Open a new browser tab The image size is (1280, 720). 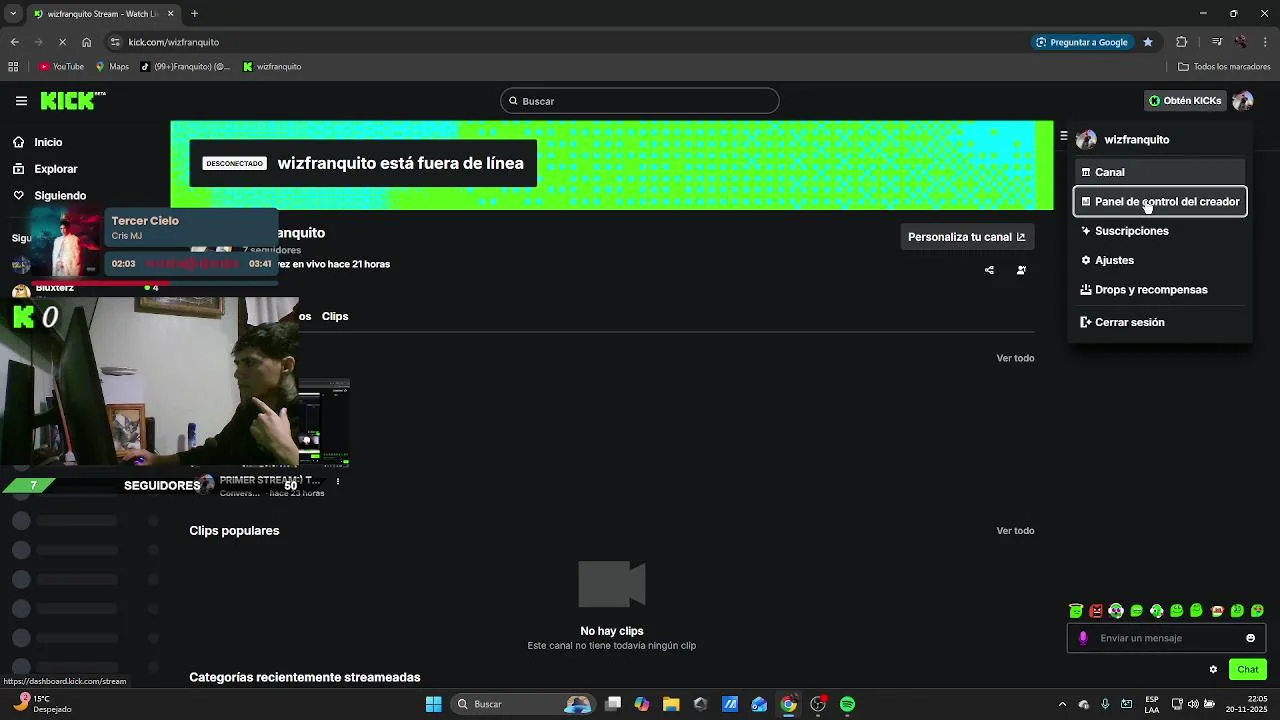click(x=194, y=14)
